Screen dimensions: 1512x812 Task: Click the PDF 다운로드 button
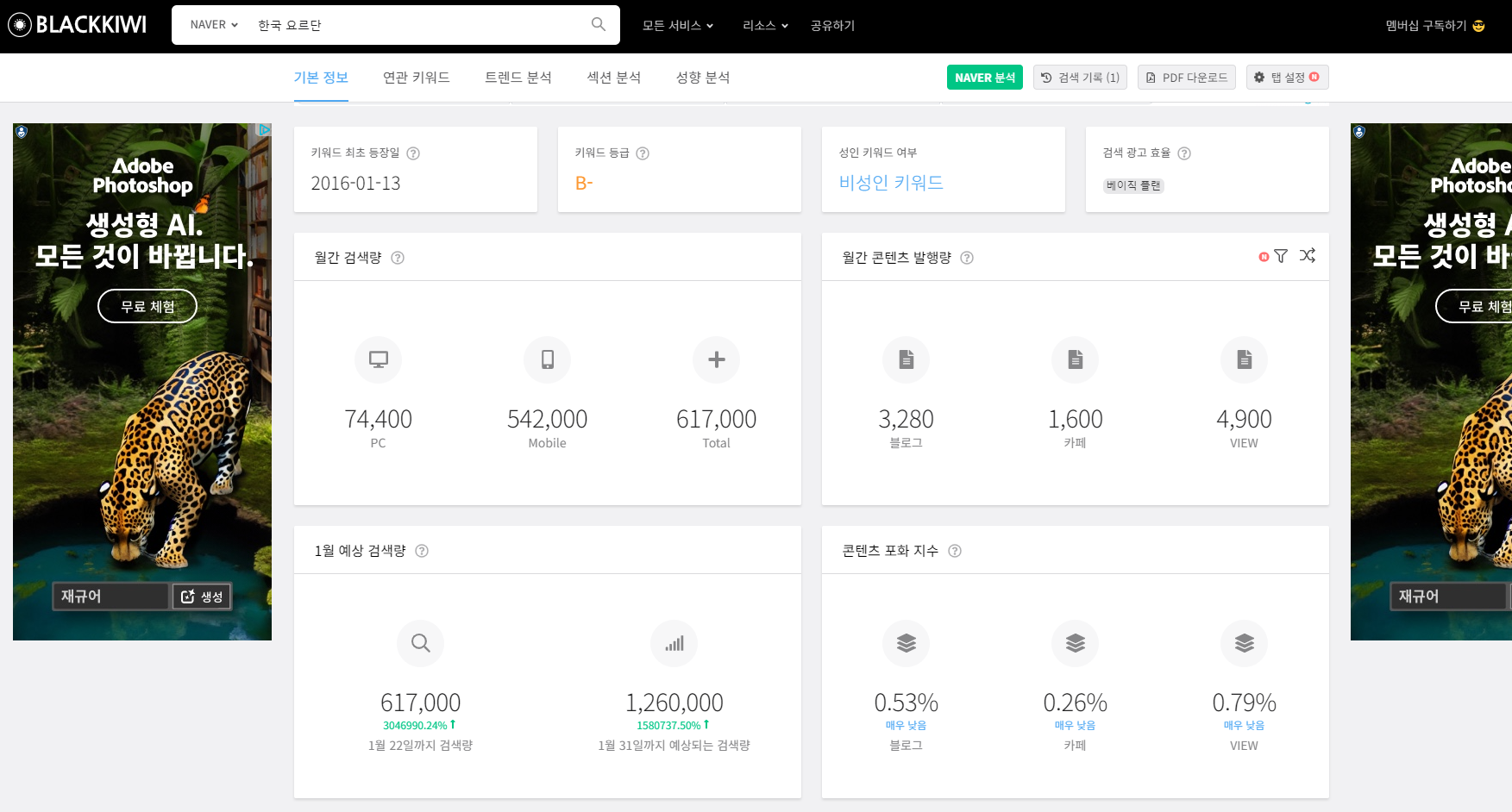coord(1187,78)
